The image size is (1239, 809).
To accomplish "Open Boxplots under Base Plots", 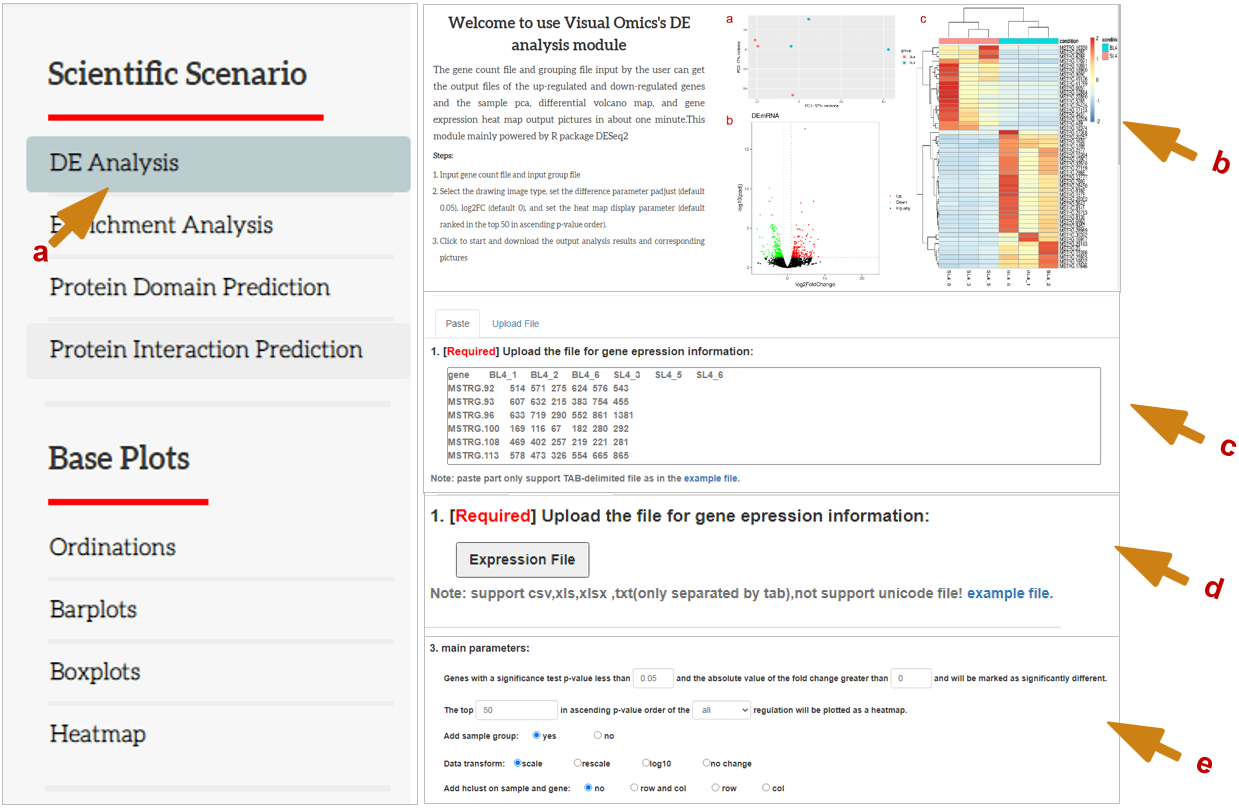I will [95, 671].
